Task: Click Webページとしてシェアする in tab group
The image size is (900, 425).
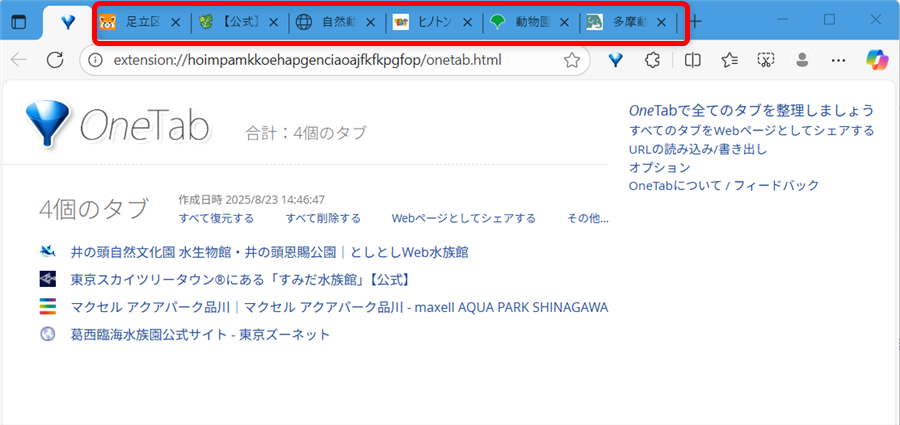Action: 464,218
